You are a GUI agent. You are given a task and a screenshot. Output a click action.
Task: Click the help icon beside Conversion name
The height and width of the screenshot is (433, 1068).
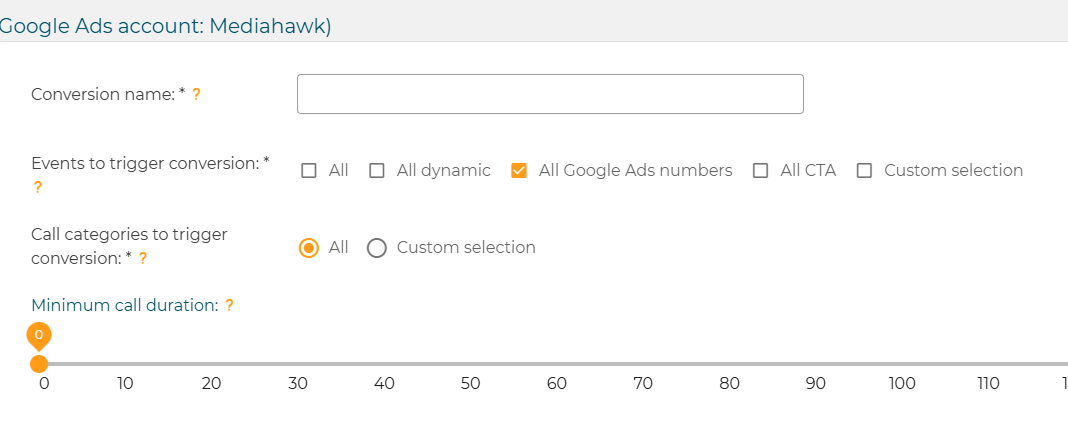pyautogui.click(x=196, y=95)
